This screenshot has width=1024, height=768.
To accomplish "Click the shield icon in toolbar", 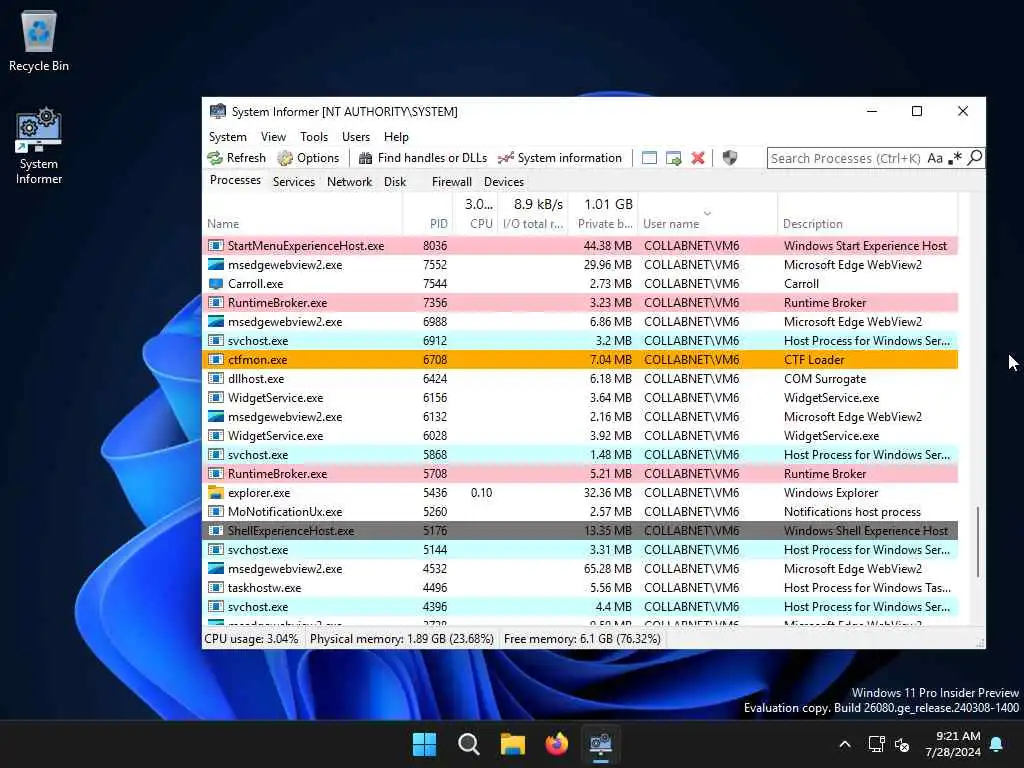I will click(x=729, y=158).
